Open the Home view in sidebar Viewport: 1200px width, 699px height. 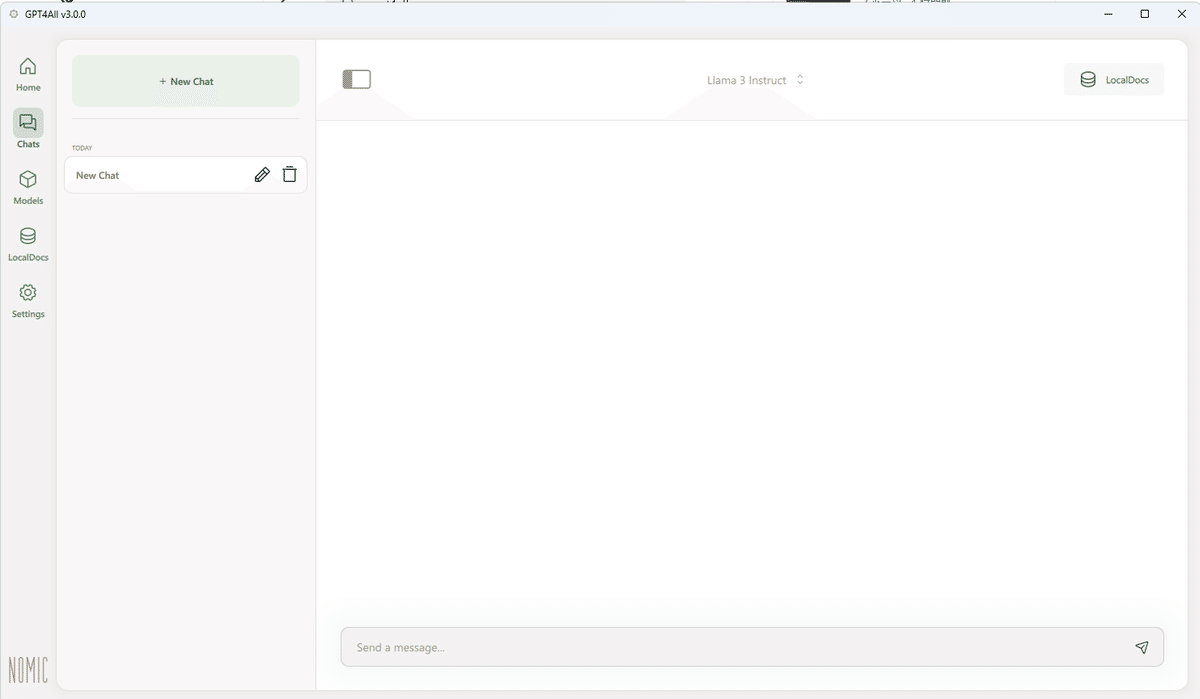point(28,74)
